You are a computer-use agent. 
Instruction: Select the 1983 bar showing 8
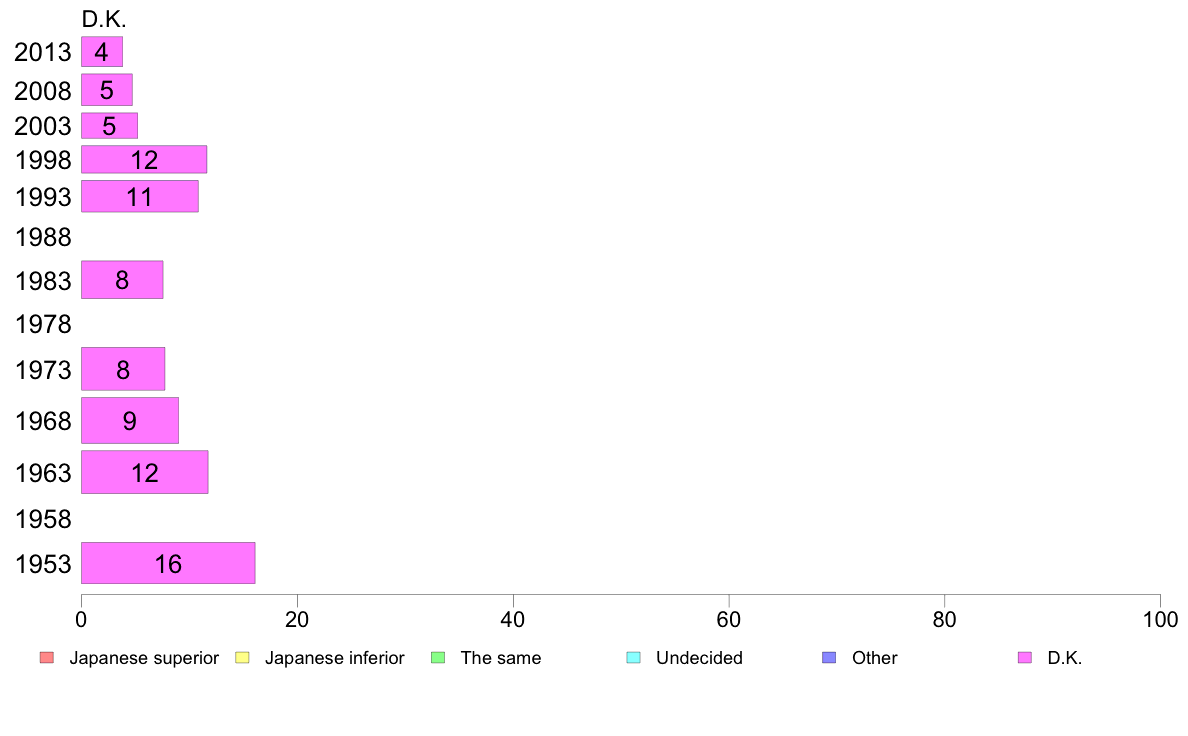(x=122, y=280)
